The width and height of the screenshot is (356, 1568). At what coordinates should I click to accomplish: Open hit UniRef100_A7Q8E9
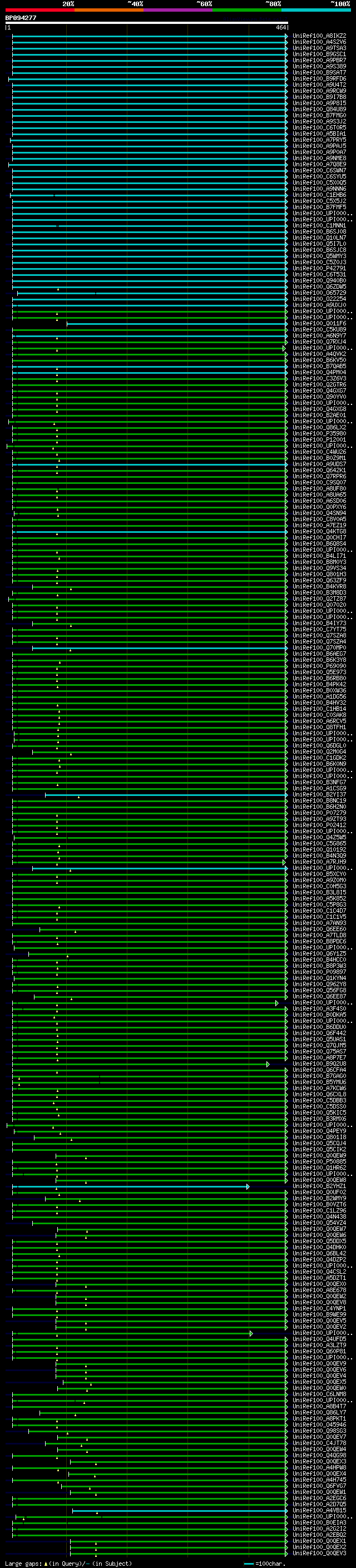tap(319, 164)
